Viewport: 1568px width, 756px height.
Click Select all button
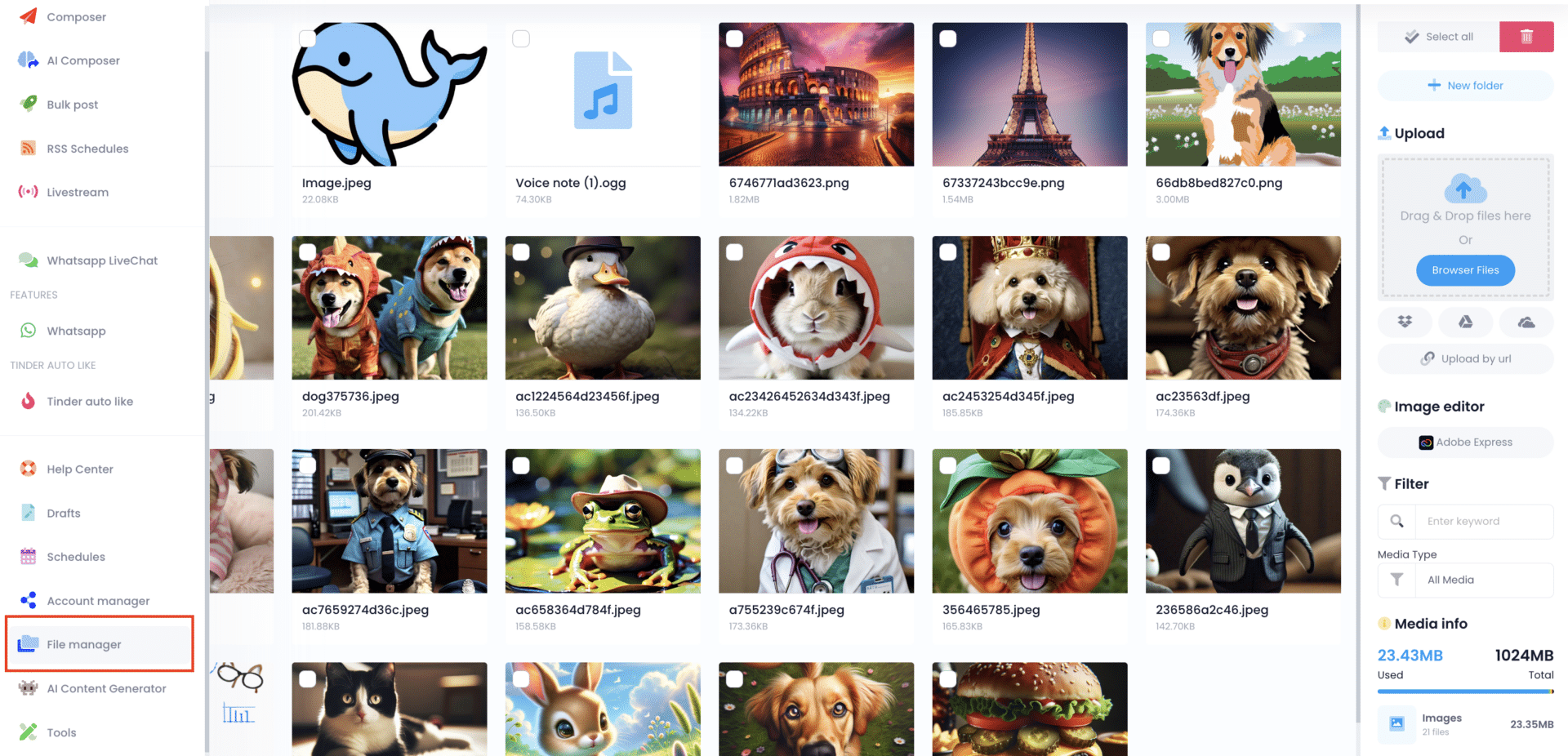(1438, 36)
